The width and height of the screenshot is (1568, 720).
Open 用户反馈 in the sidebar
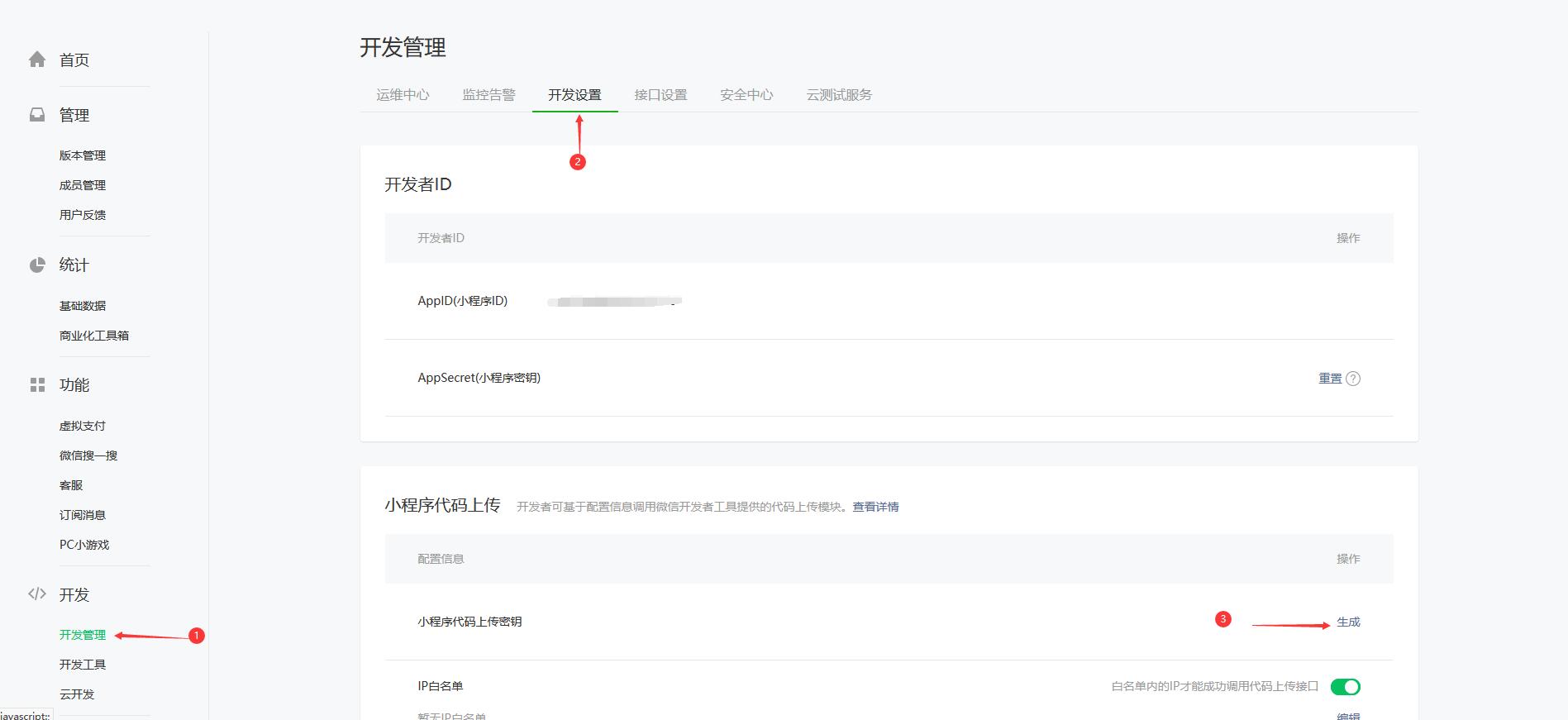pyautogui.click(x=83, y=215)
